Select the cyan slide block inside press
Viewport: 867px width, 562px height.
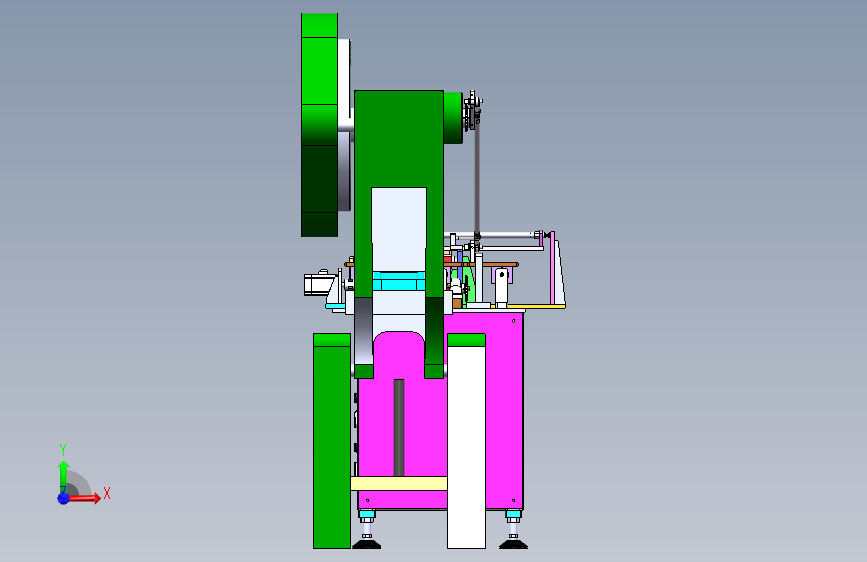[x=399, y=282]
